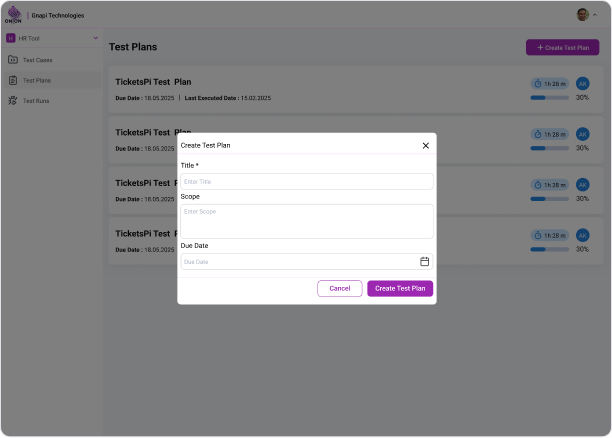Click the Onion logo in header
Image resolution: width=612 pixels, height=438 pixels.
tap(13, 15)
